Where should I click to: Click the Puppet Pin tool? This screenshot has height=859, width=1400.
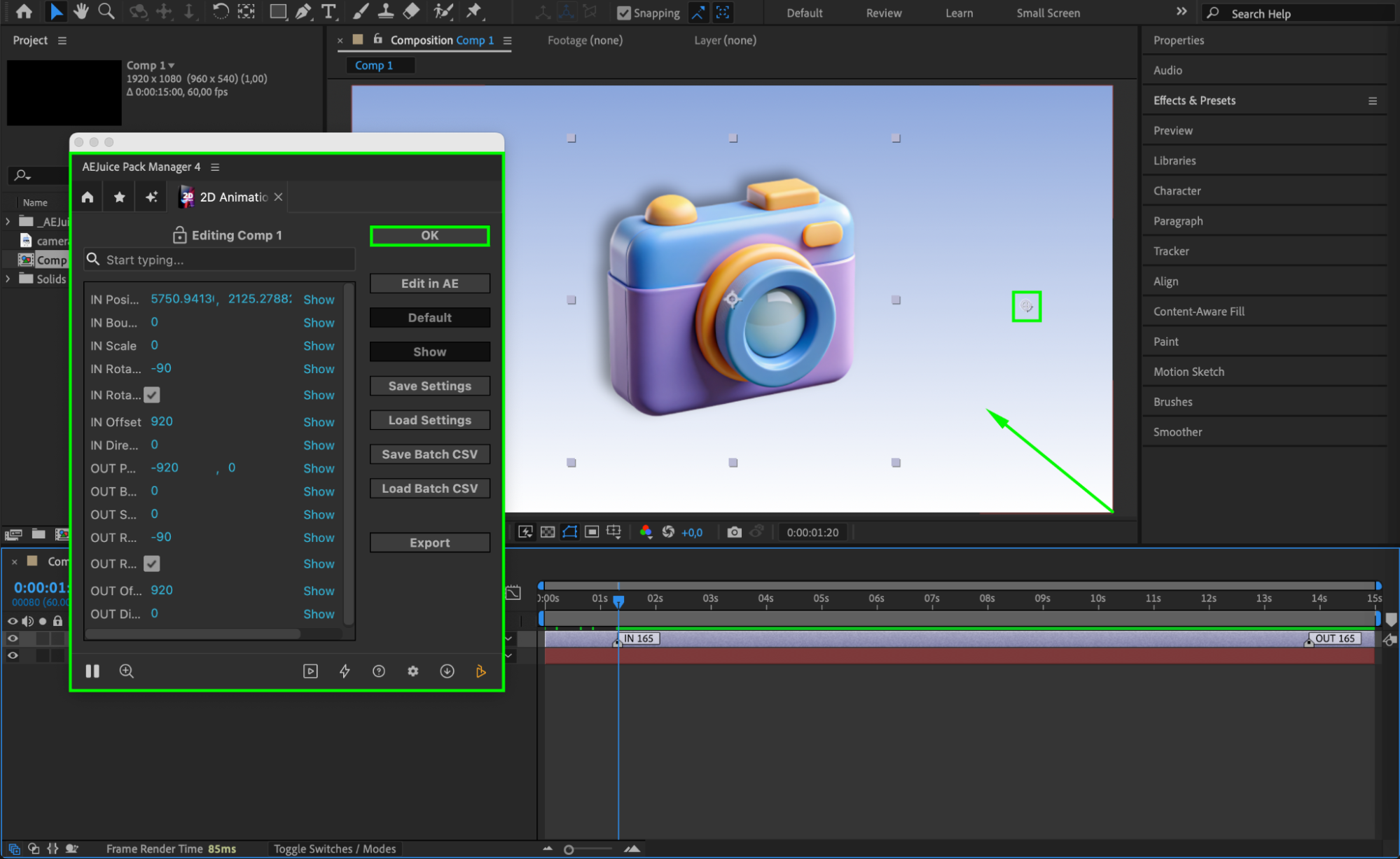tap(474, 12)
